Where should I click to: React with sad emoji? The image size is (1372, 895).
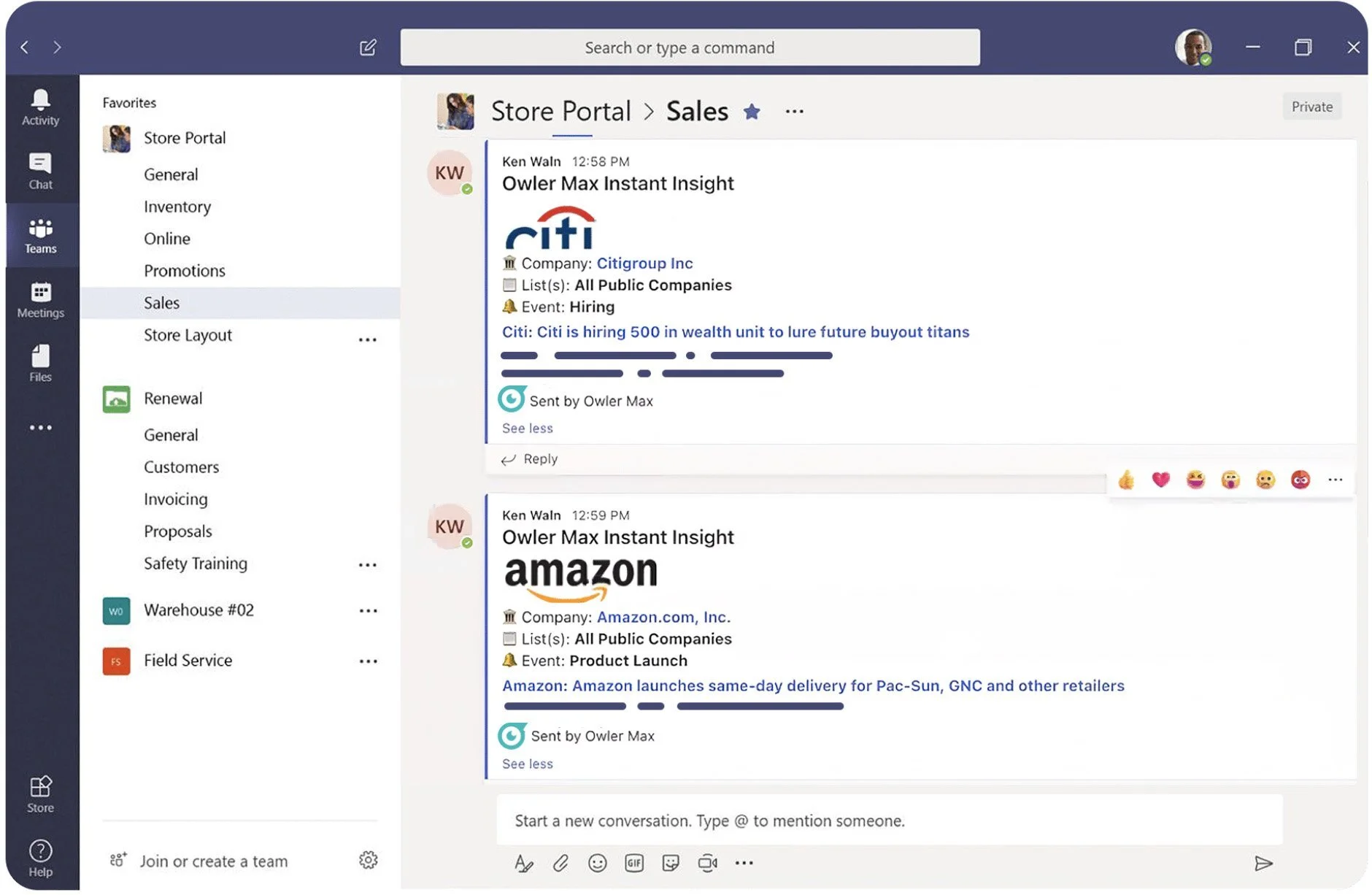click(x=1265, y=480)
